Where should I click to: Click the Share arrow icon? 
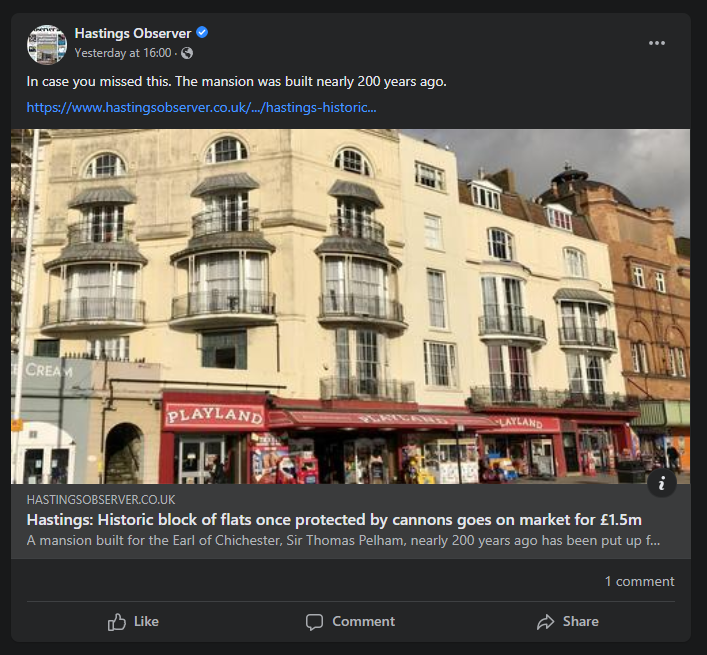coord(545,622)
